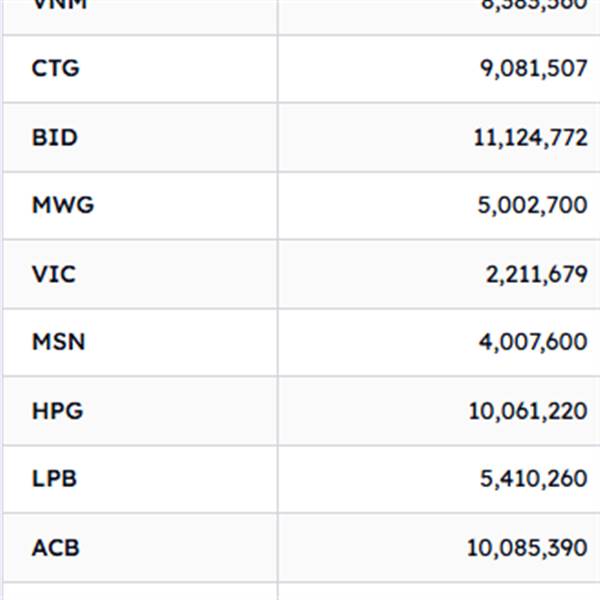The image size is (600, 600).
Task: Click the MWG ticker cell
Action: 62,205
